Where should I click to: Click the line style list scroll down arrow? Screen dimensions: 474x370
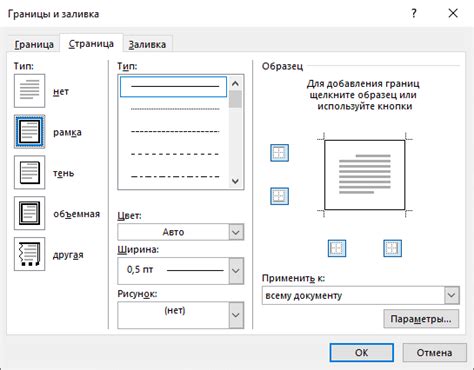tap(235, 181)
